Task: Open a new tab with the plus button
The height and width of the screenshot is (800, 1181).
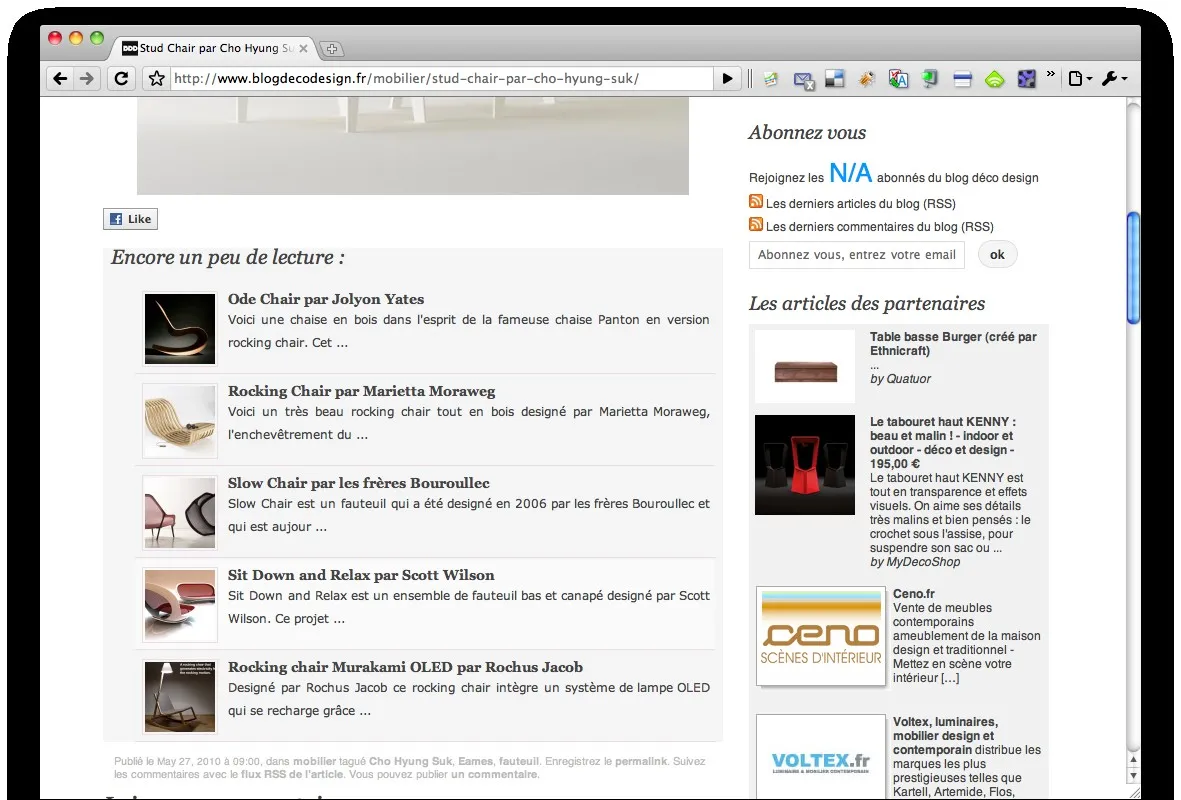Action: (x=331, y=49)
